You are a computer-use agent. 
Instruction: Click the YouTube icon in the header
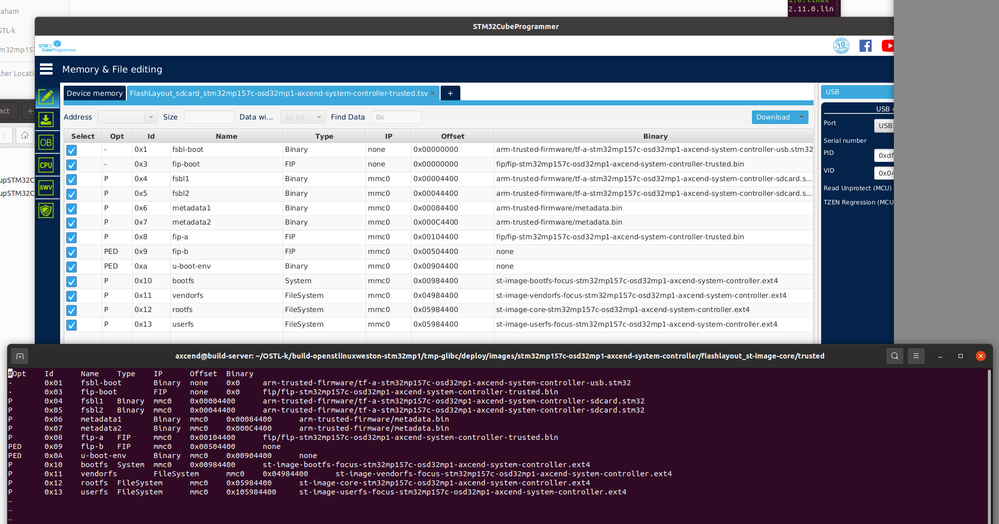888,46
